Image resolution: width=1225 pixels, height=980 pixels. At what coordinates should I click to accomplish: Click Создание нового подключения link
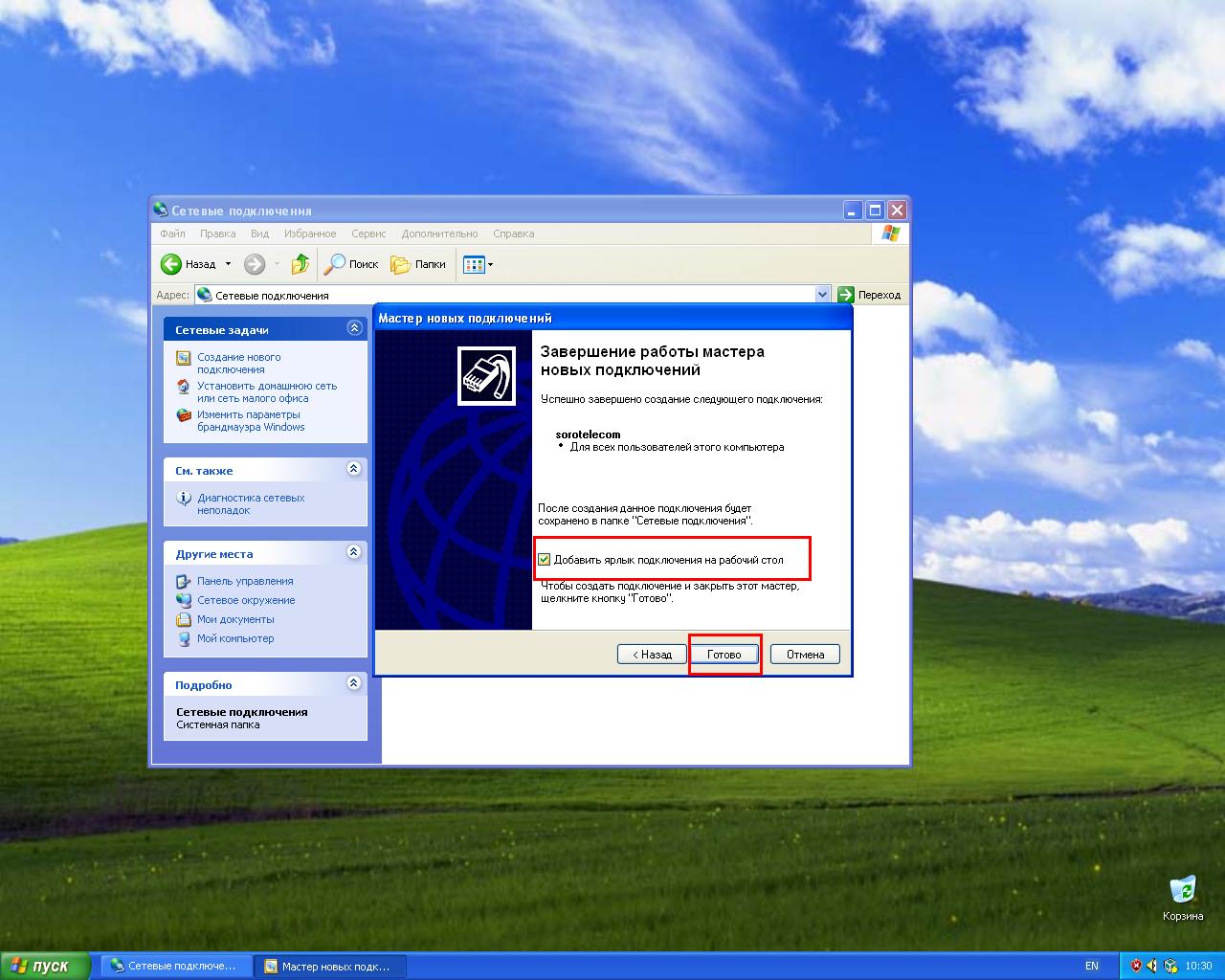(x=239, y=364)
